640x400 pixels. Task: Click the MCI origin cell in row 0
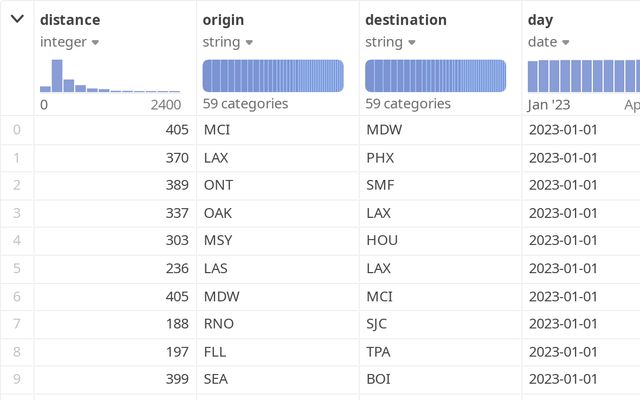coord(217,130)
